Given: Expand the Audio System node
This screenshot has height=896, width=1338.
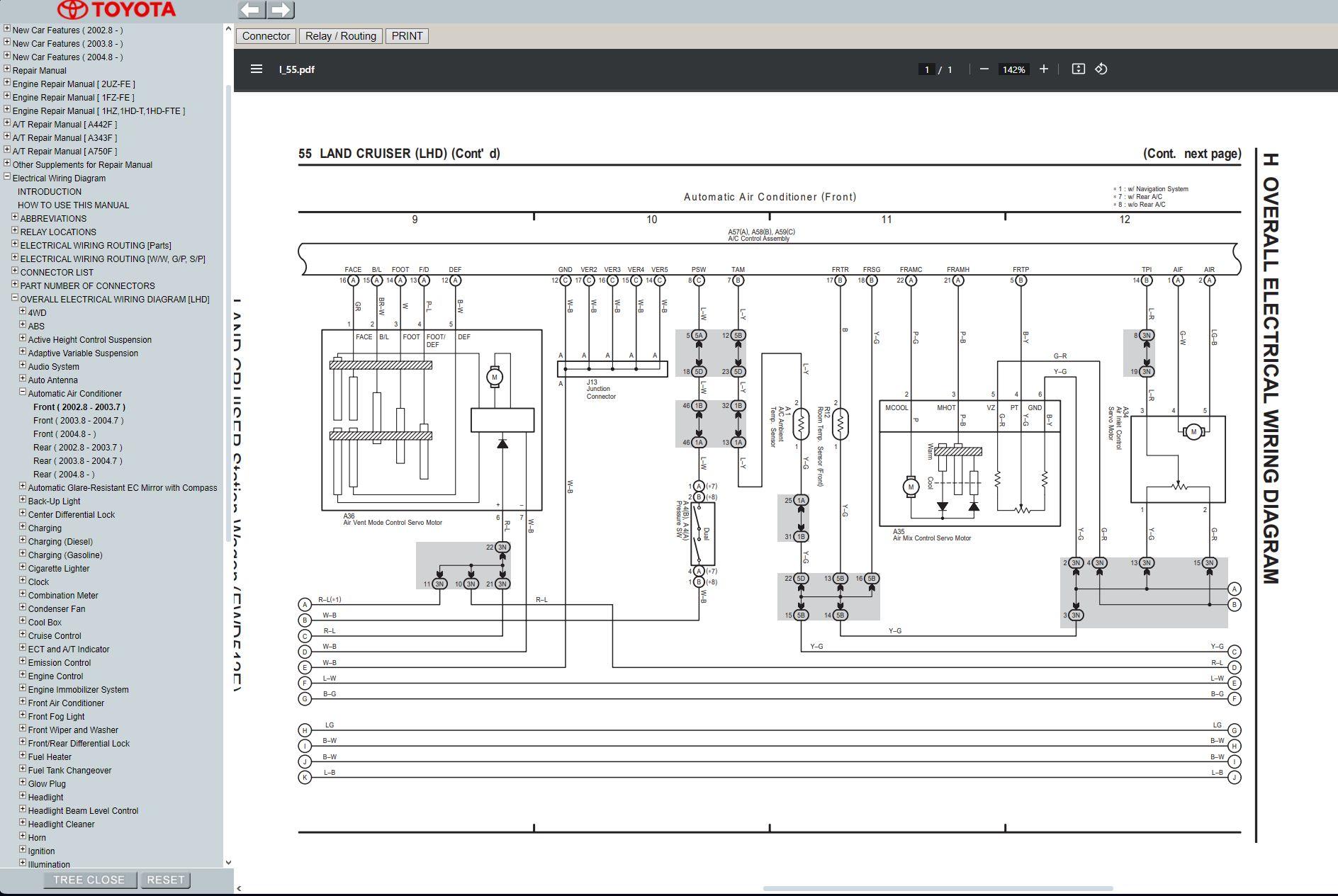Looking at the screenshot, I should [x=23, y=365].
